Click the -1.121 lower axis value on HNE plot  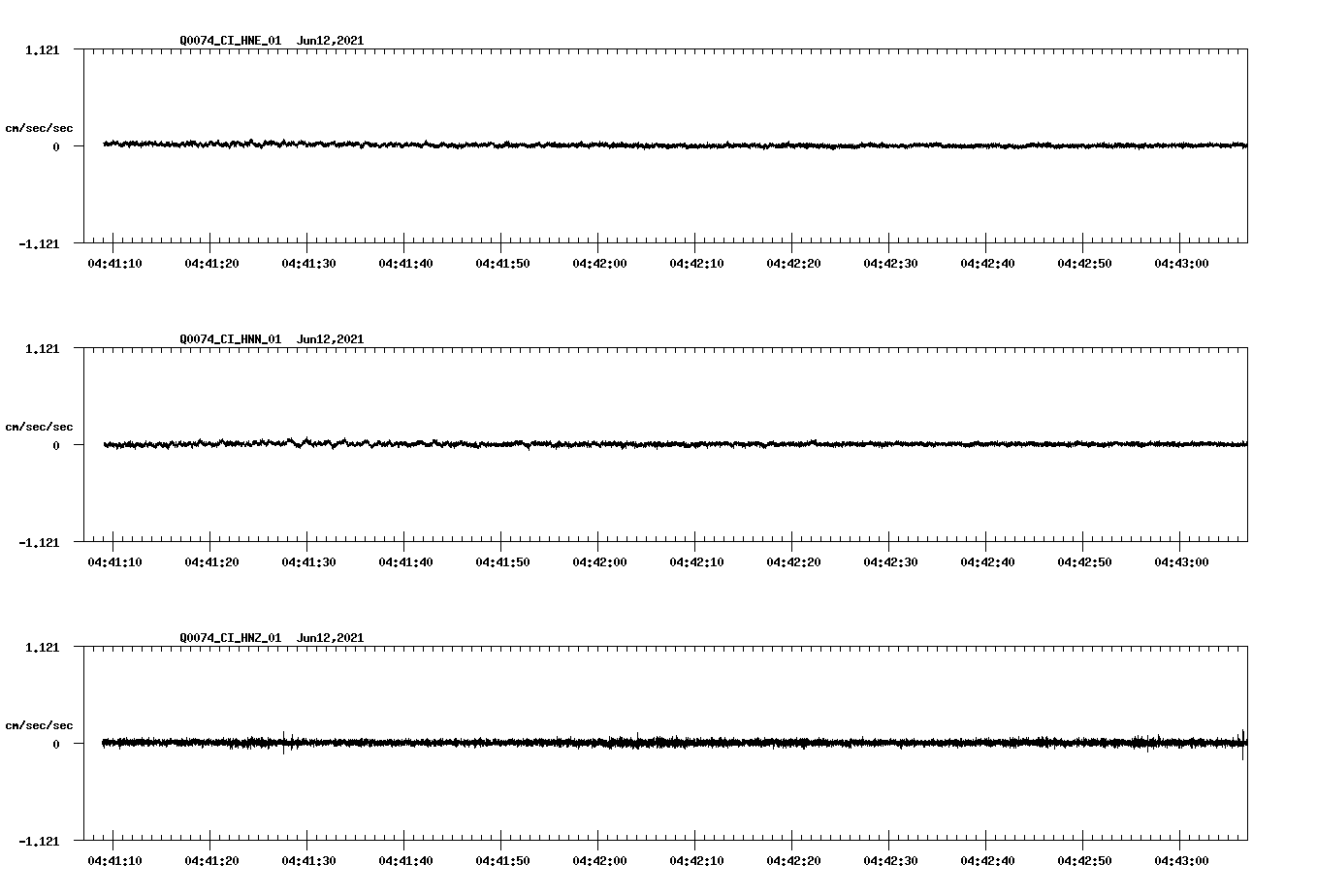[x=39, y=244]
